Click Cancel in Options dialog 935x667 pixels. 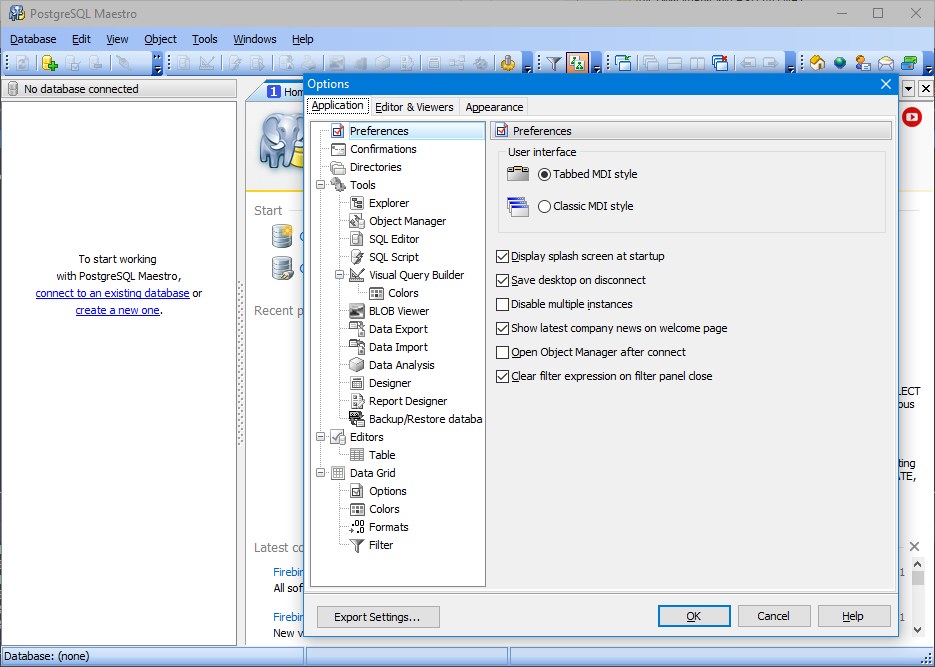(774, 616)
